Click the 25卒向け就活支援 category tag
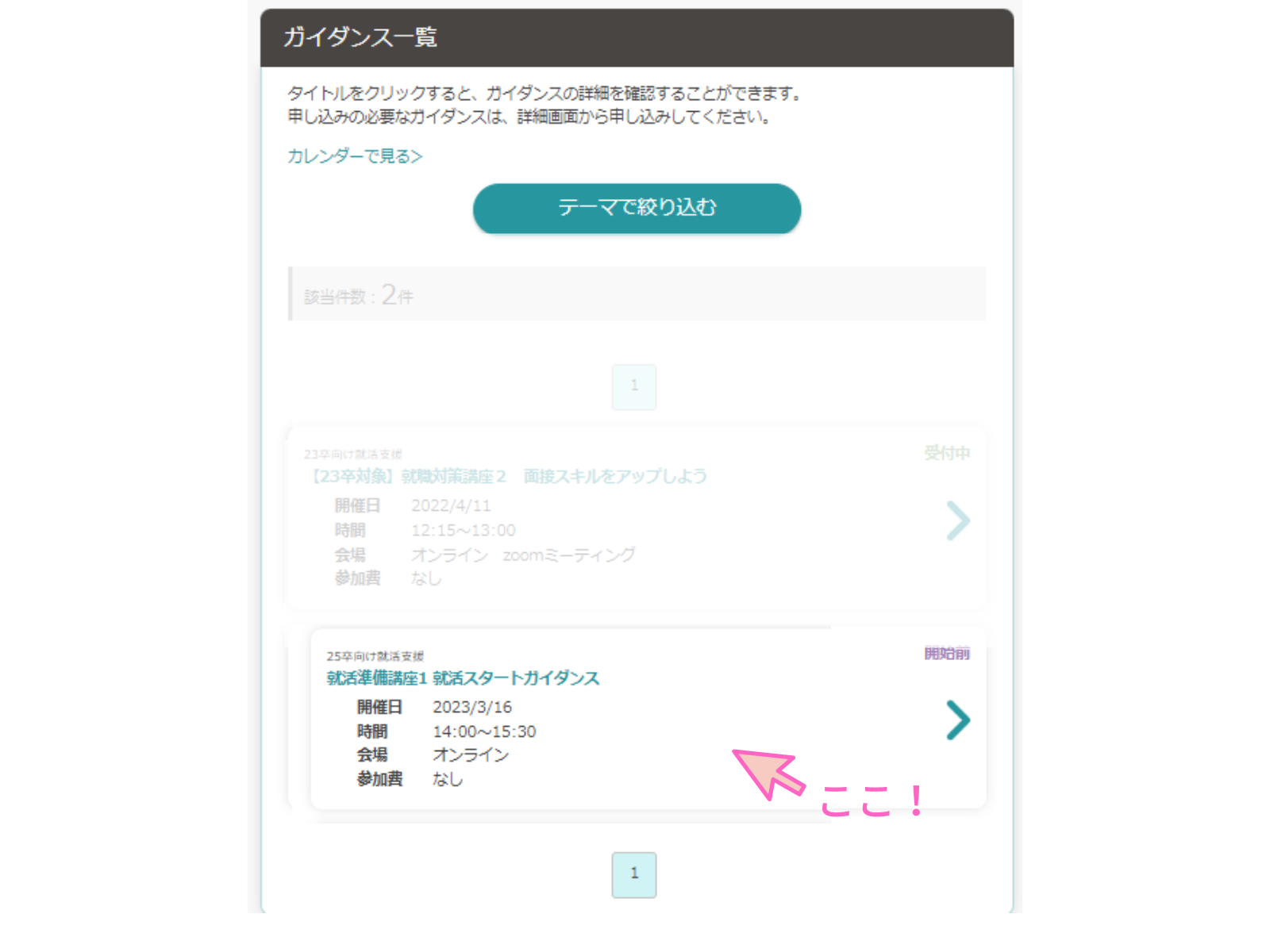The image size is (1270, 952). (x=375, y=656)
